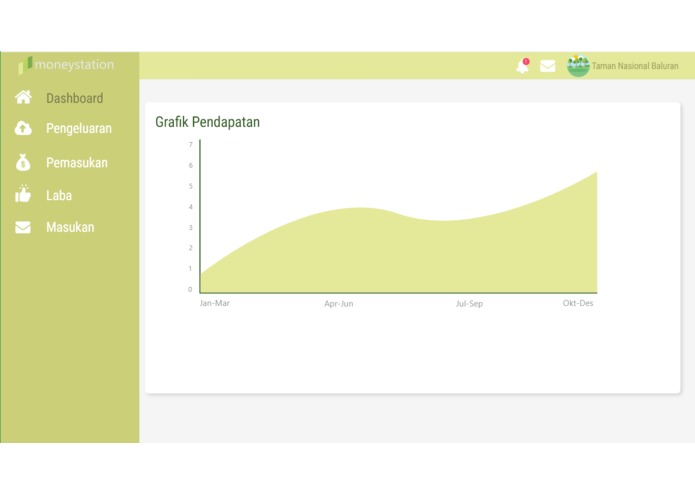Click the envelope icon beside Masukan

point(23,227)
